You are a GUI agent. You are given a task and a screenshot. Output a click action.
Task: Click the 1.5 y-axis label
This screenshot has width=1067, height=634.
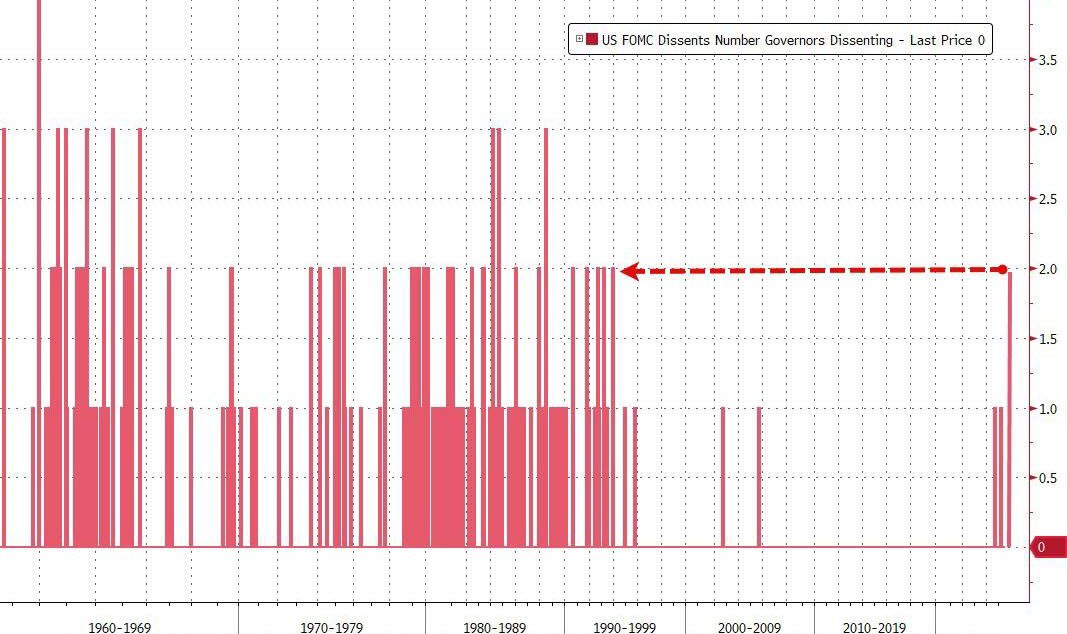coord(1047,339)
